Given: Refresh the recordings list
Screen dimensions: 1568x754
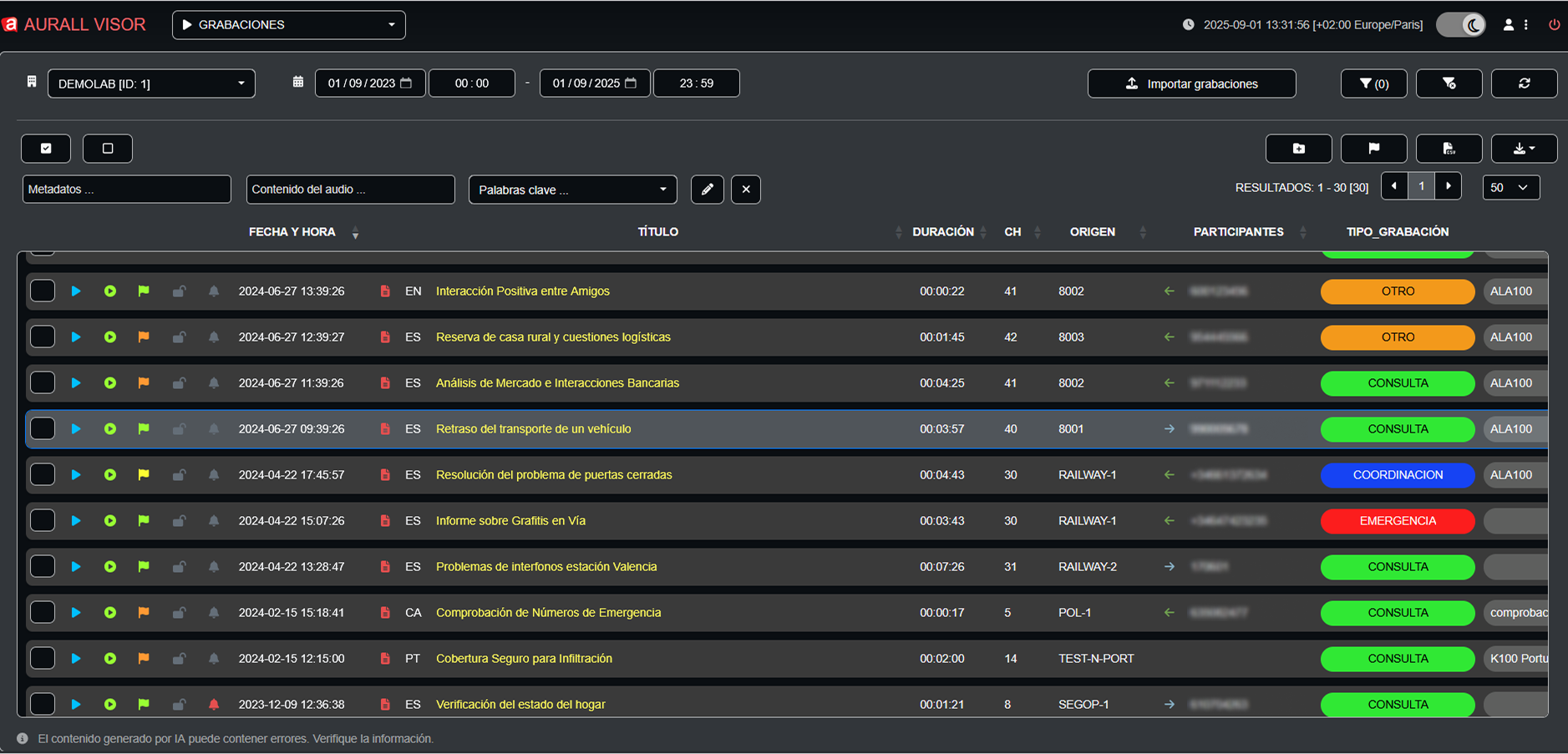Looking at the screenshot, I should coord(1524,83).
